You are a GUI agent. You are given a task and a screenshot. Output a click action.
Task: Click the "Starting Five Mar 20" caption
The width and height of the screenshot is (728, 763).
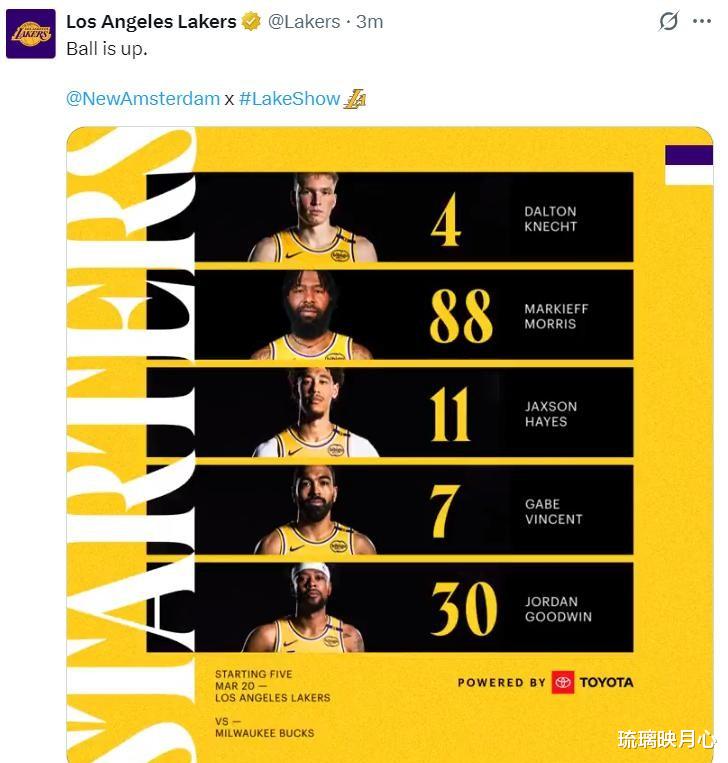[x=272, y=686]
